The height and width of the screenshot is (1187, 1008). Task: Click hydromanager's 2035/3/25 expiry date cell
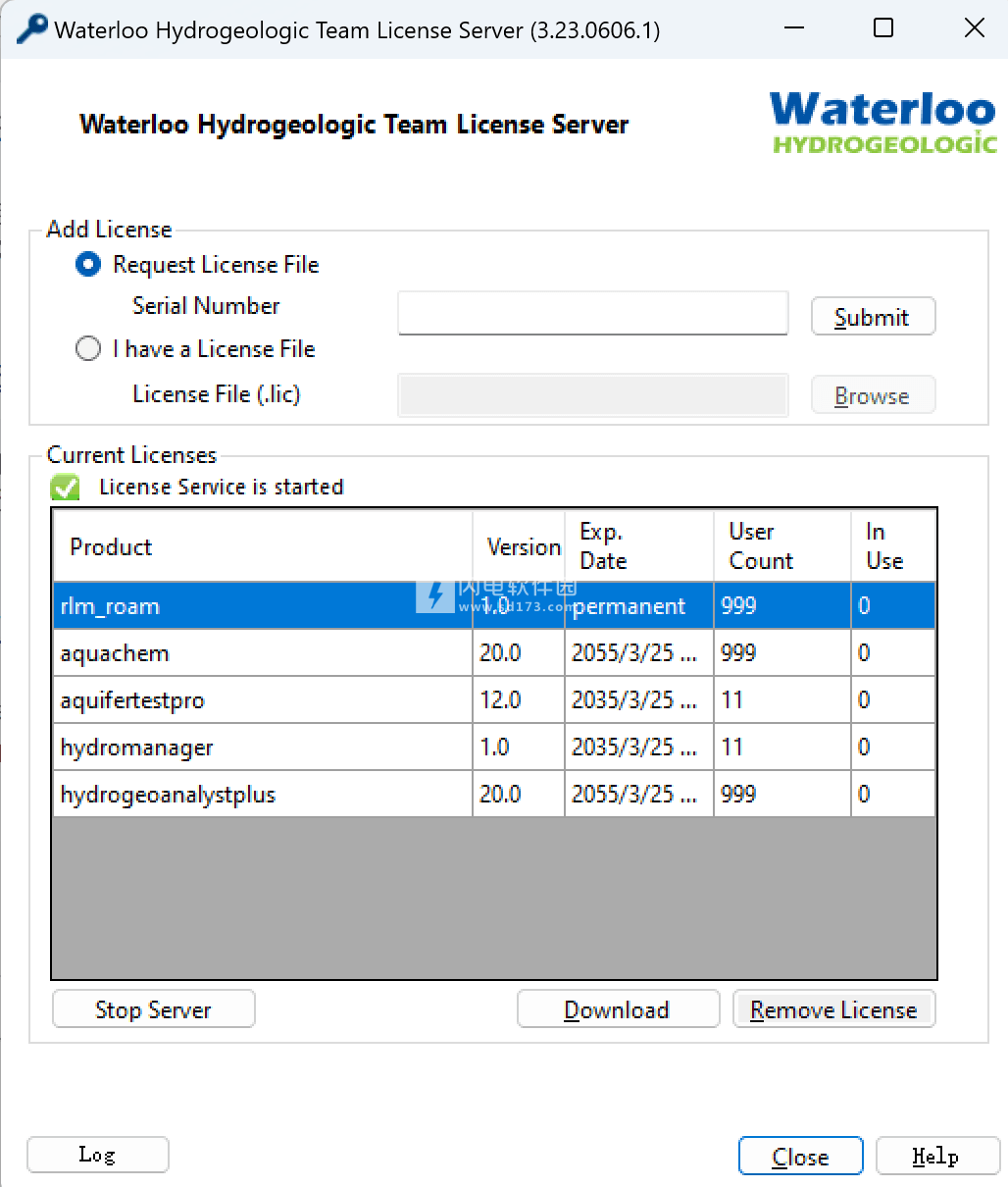tap(639, 748)
